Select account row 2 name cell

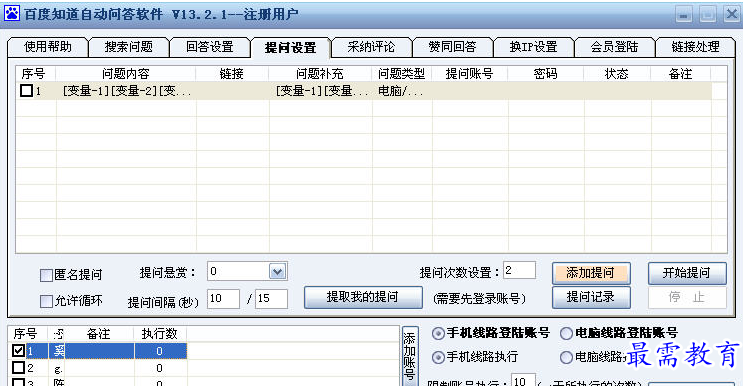pos(58,368)
